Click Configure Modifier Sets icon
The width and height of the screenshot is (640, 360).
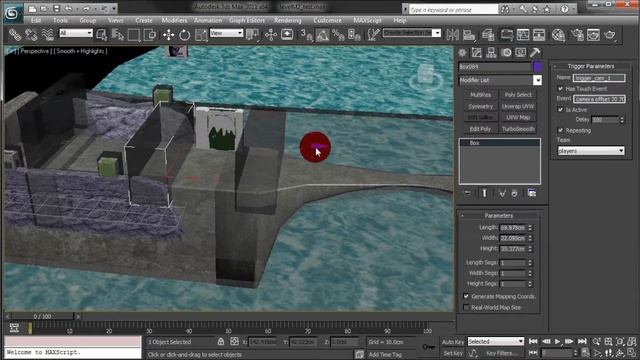[531, 193]
